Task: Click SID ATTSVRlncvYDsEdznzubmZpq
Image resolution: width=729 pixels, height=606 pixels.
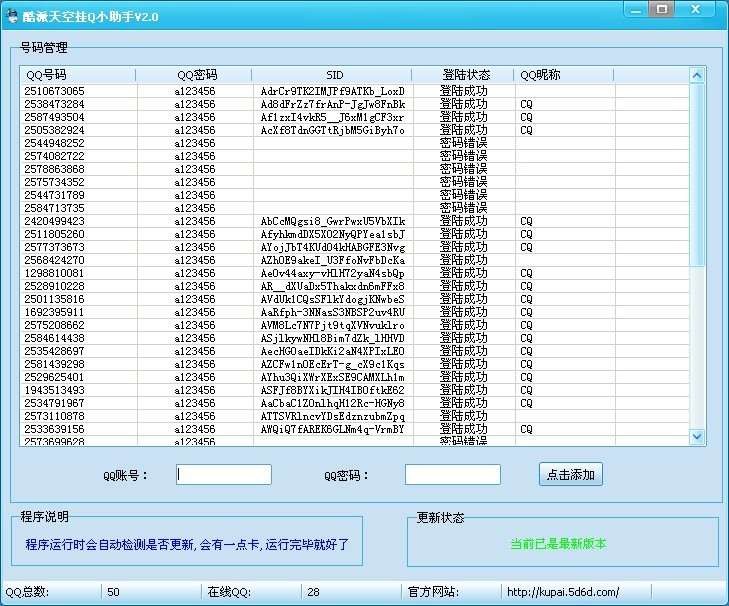Action: click(332, 417)
